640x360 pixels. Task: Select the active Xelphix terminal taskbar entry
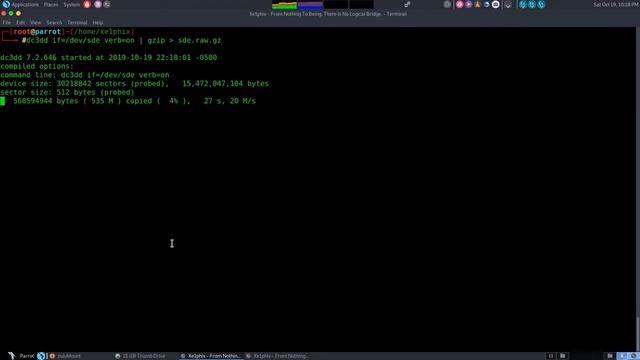[211, 356]
